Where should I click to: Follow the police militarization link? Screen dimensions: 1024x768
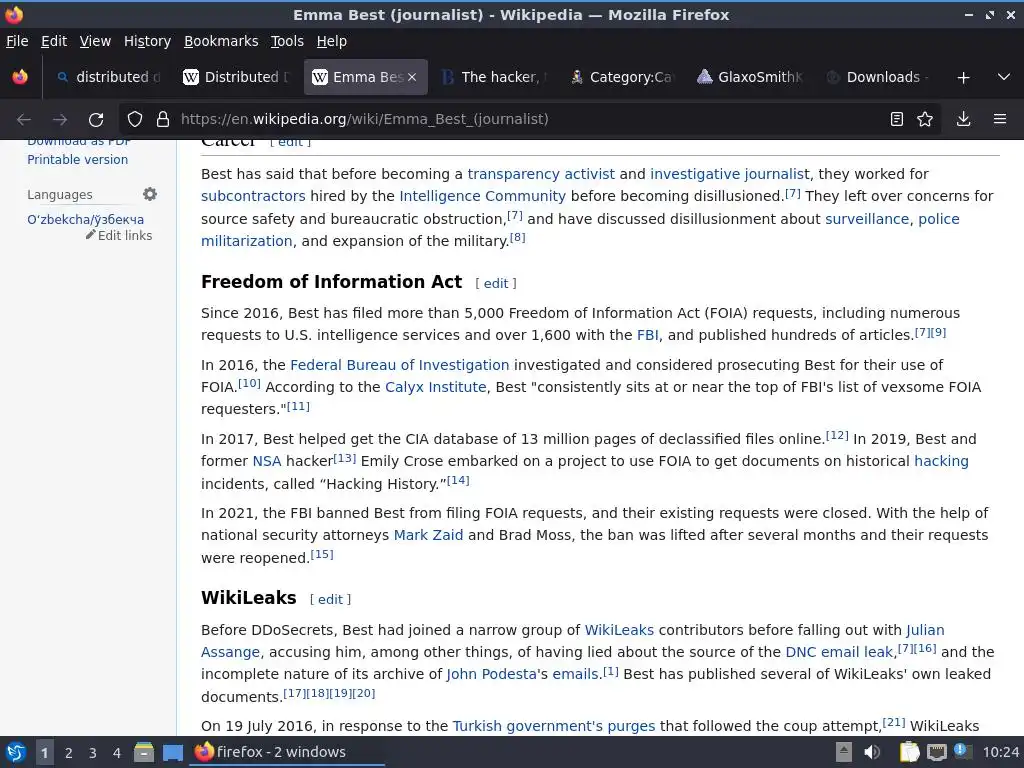point(939,219)
